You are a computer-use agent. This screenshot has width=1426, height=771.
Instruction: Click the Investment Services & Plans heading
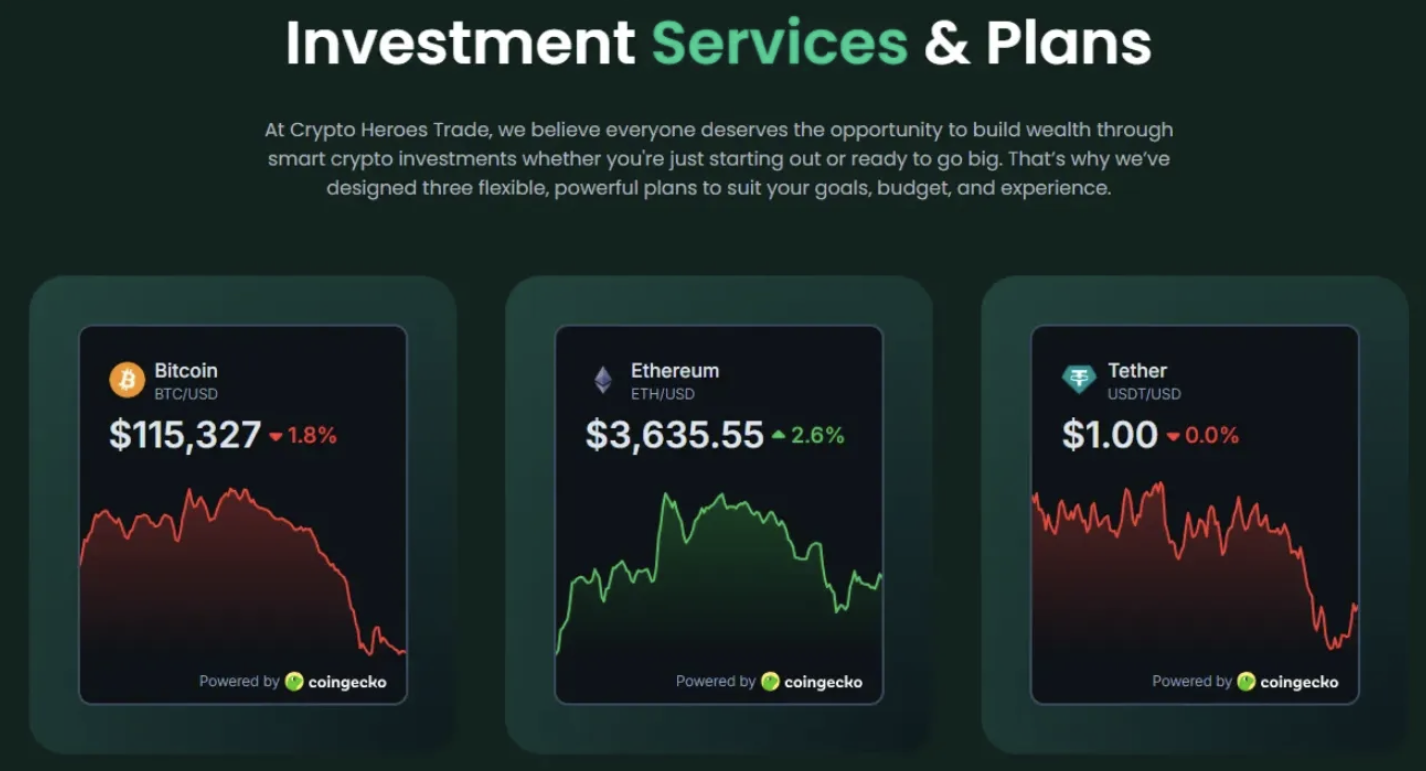point(718,43)
